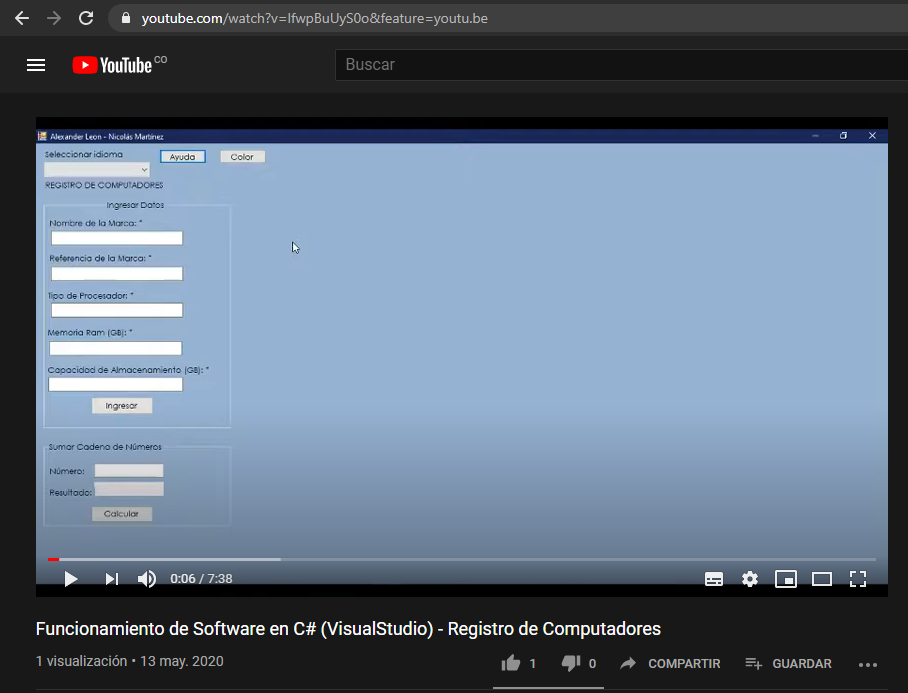Mute the video volume
The height and width of the screenshot is (693, 908).
point(146,578)
